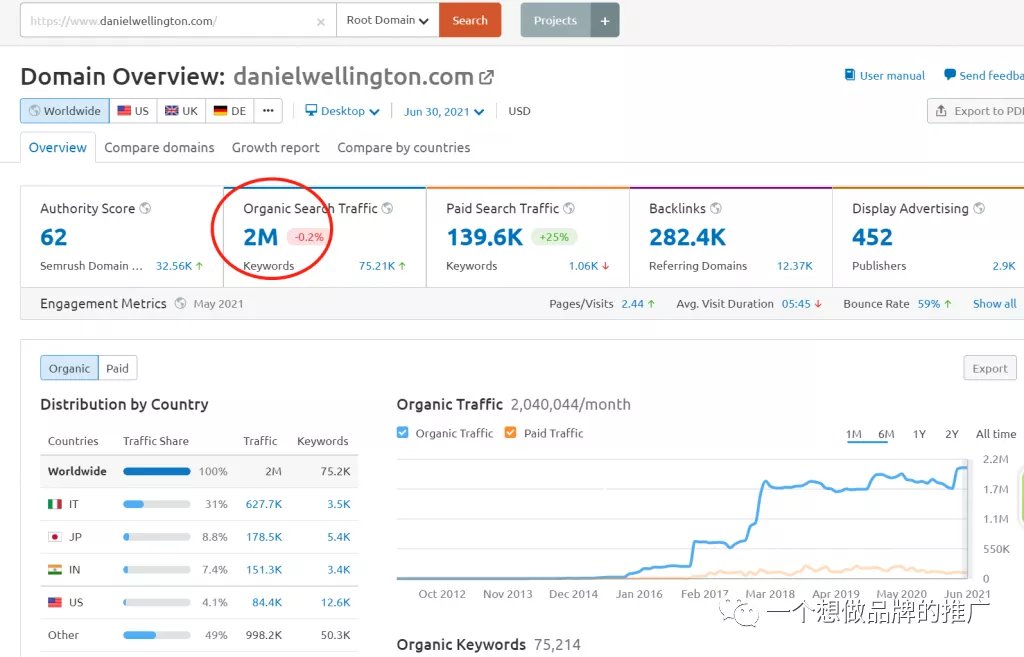
Task: Open the Overview tab
Action: point(57,148)
